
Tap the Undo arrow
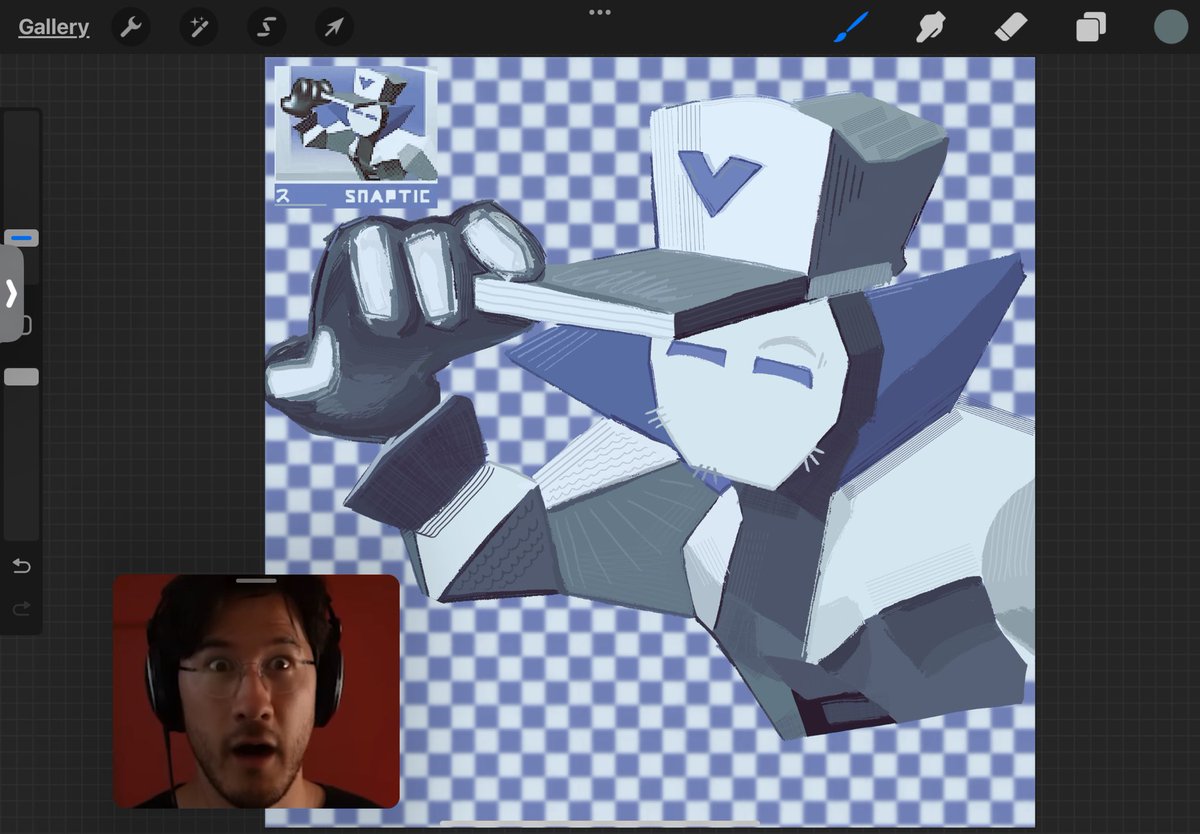coord(21,567)
